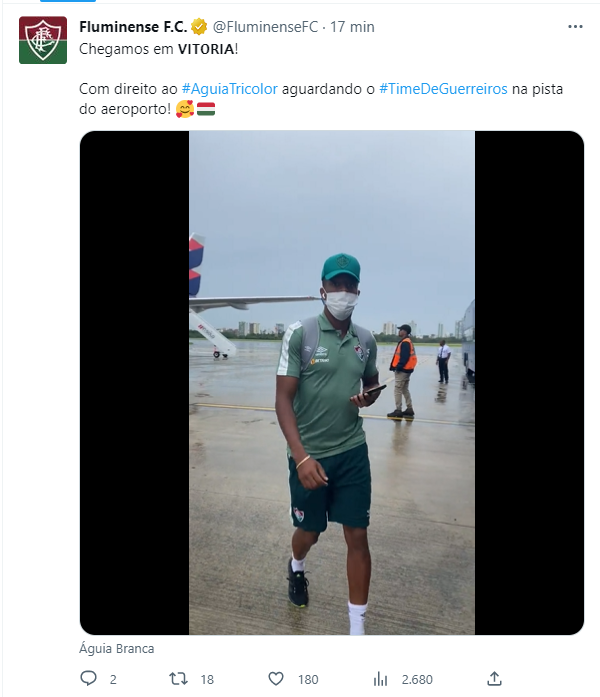Click the retweet arrows icon
Viewport: 600px width, 697px height.
point(178,679)
